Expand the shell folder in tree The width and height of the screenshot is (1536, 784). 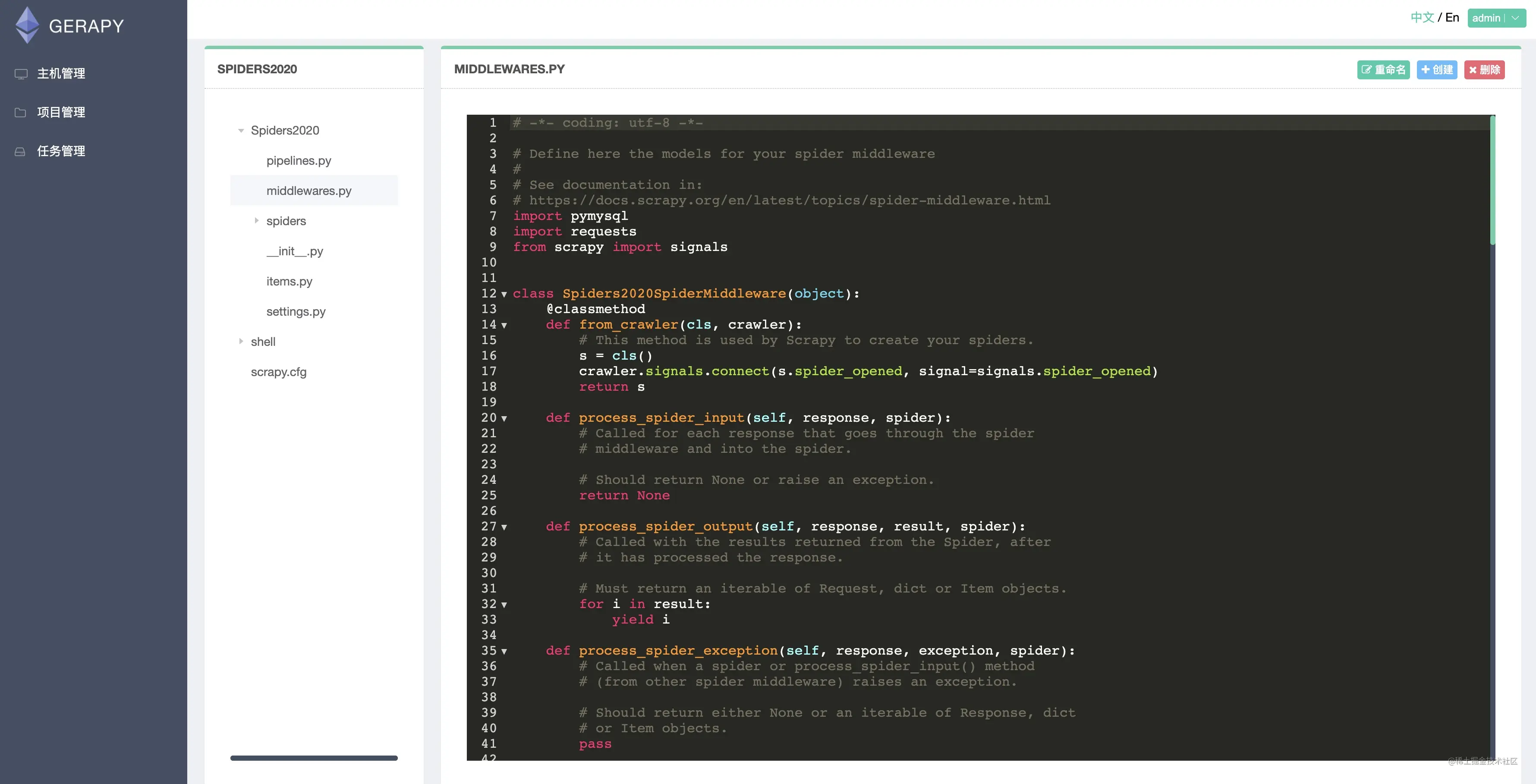tap(241, 342)
